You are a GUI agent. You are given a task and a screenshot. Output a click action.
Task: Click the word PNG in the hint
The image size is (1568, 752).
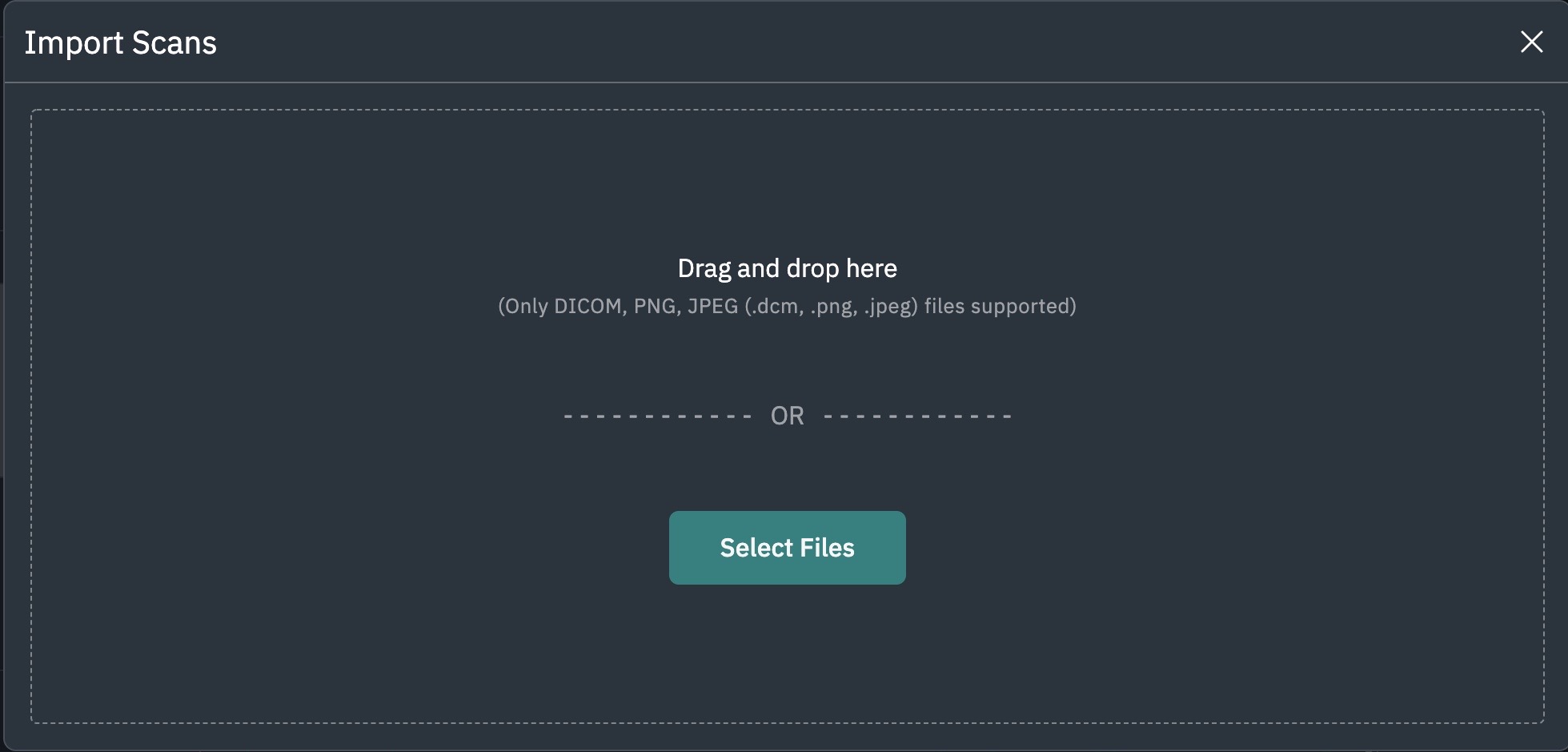point(654,306)
